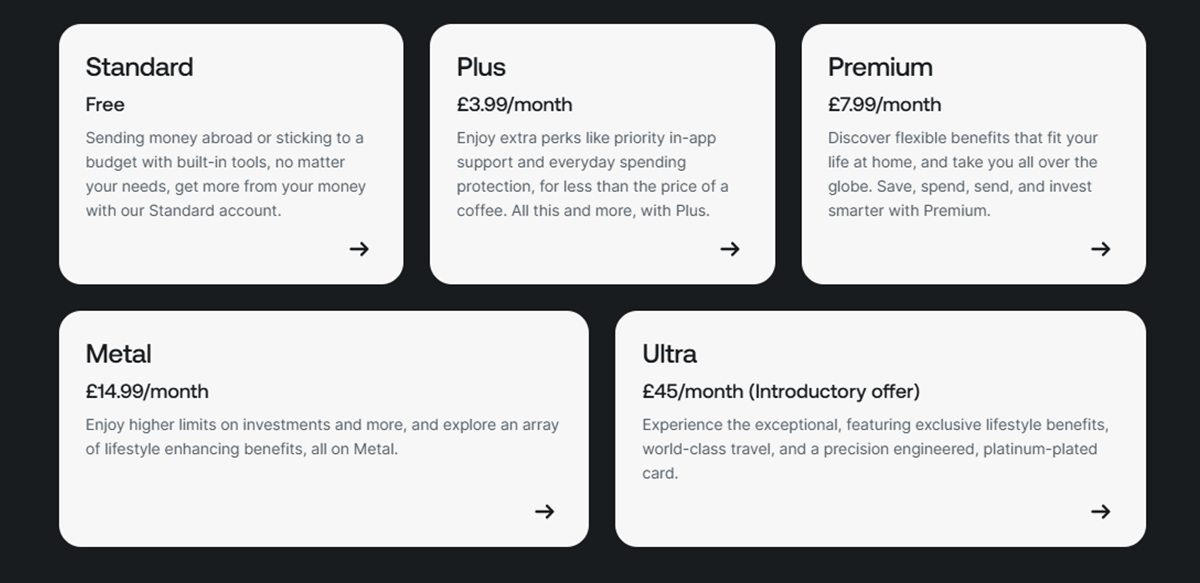This screenshot has height=583, width=1200.
Task: Open the Plus plan card
Action: [x=603, y=153]
